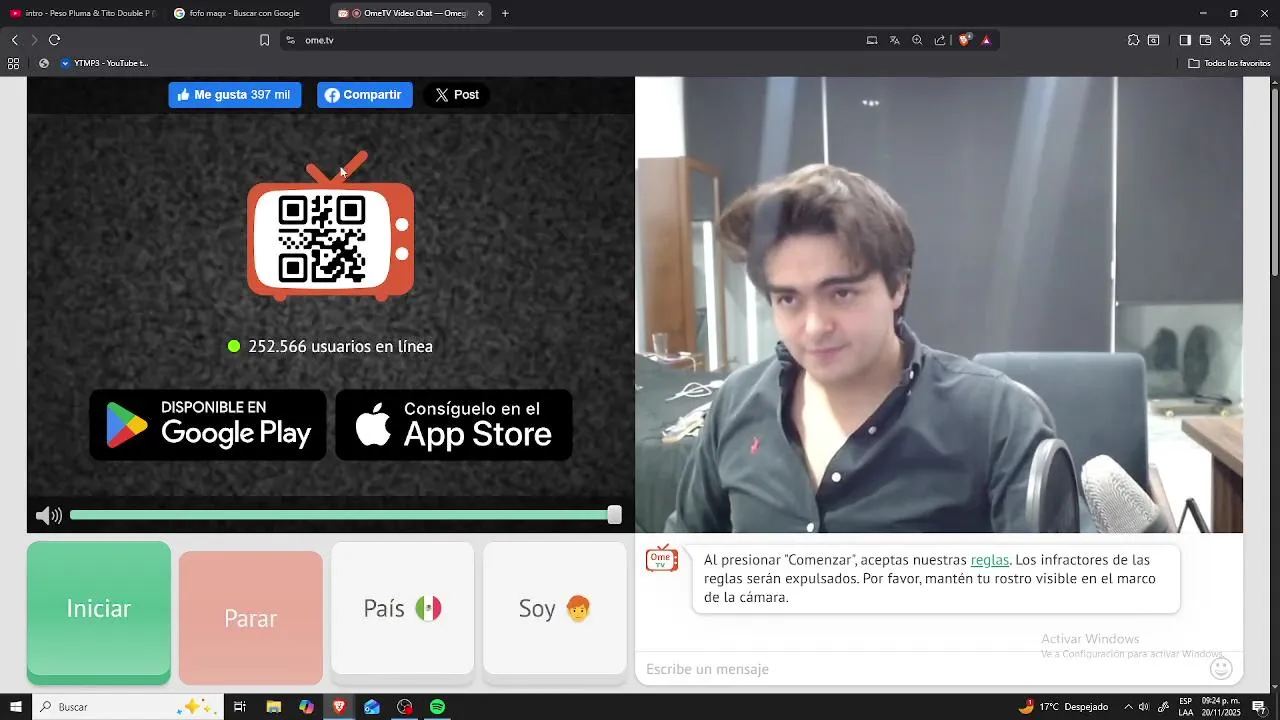
Task: Open the Copilot taskbar icon
Action: coord(306,707)
